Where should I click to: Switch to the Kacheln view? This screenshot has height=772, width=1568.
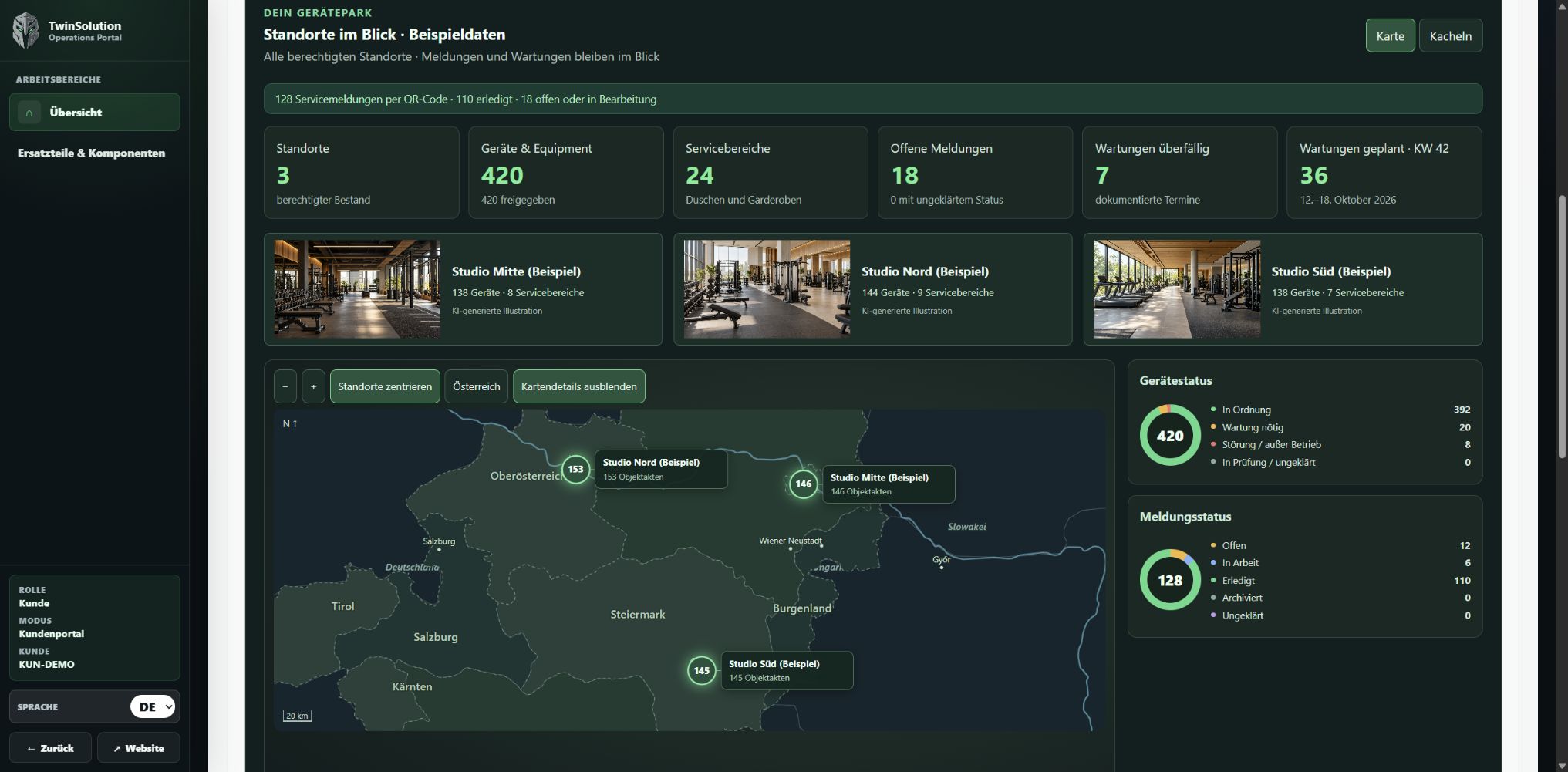(1450, 35)
